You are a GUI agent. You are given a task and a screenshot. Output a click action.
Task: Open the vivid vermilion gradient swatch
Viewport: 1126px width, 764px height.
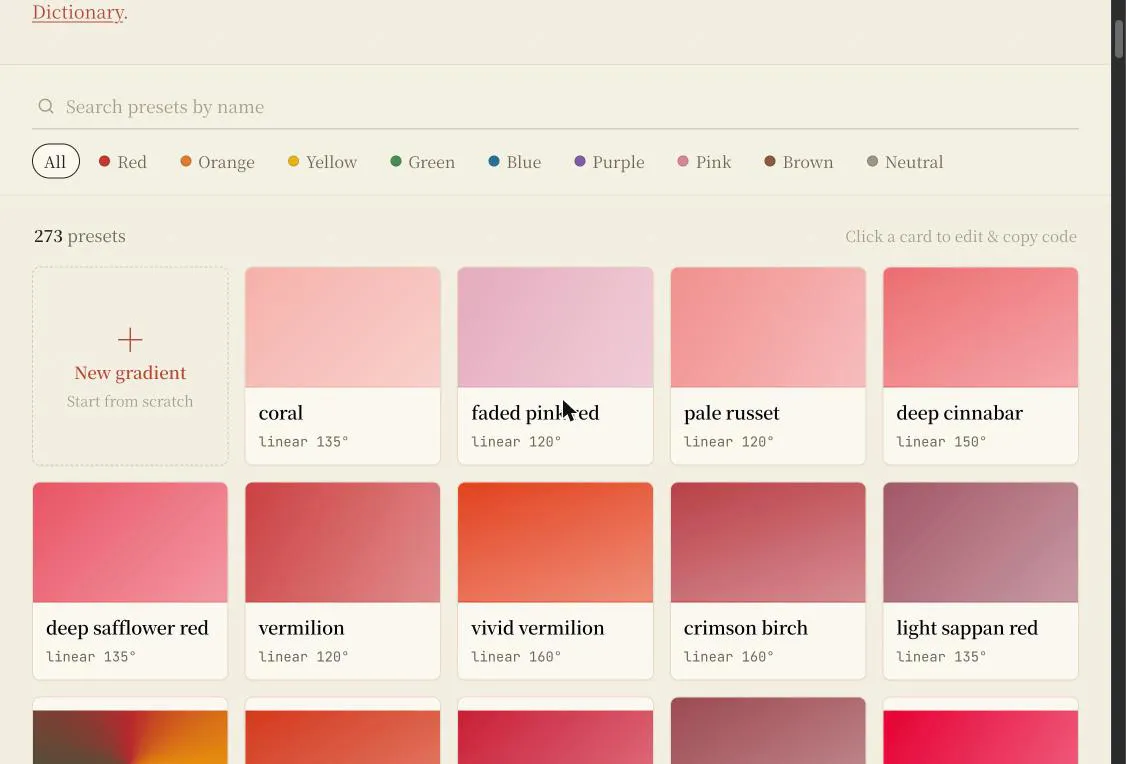(555, 542)
